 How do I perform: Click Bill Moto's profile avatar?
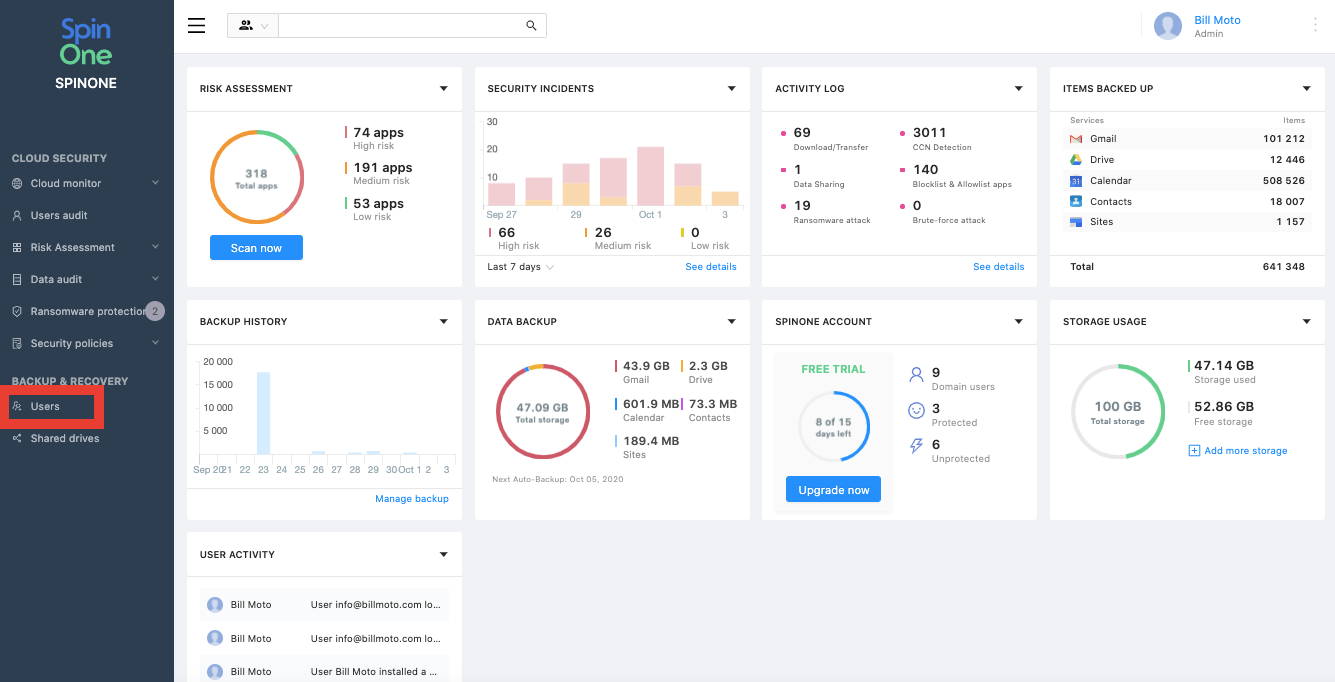pos(1167,26)
